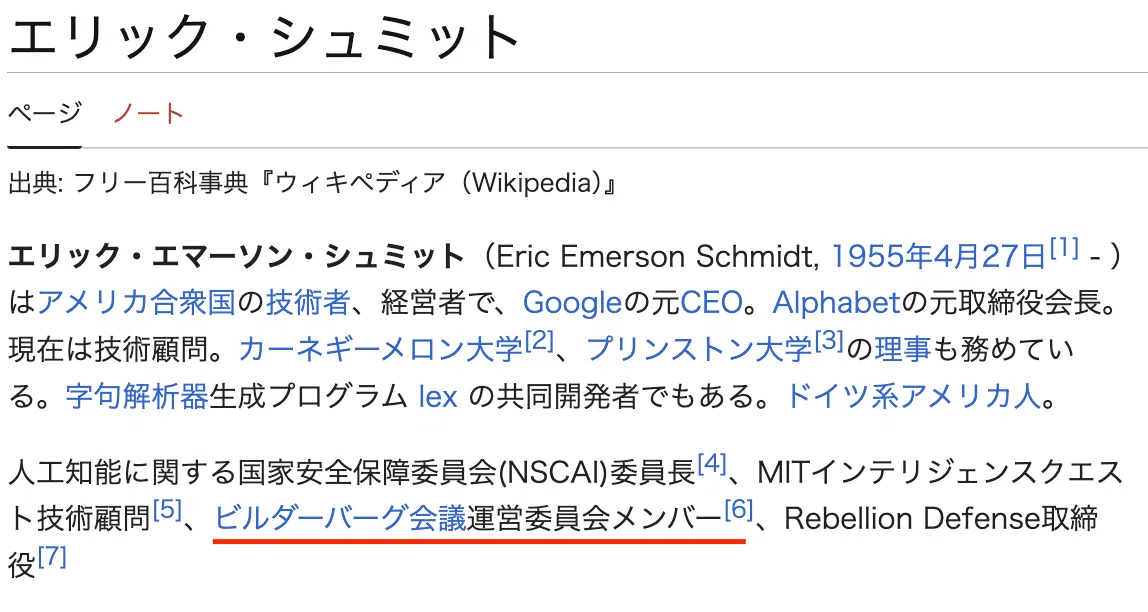The height and width of the screenshot is (612, 1148).
Task: Open the アメリカ合衆国 link
Action: coord(136,302)
